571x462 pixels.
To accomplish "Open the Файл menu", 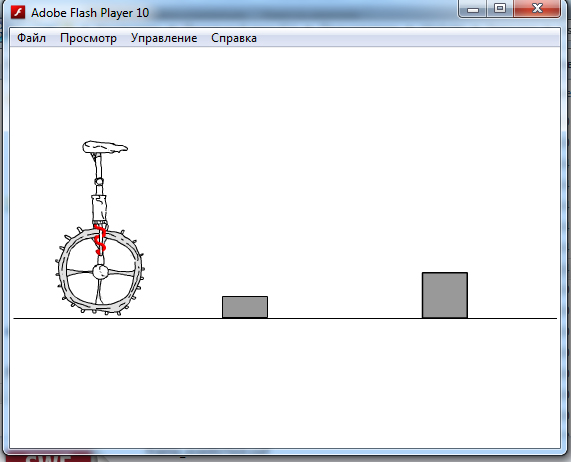I will (31, 38).
